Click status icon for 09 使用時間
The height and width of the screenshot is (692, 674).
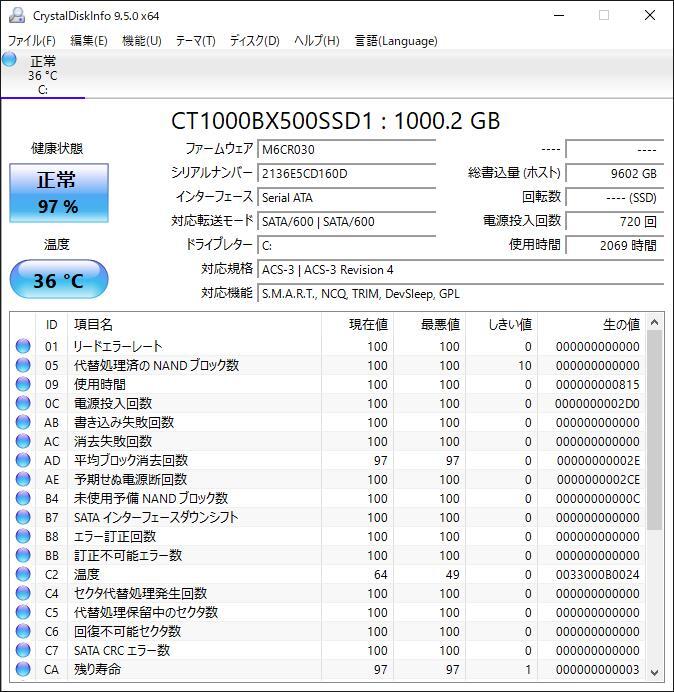point(23,384)
